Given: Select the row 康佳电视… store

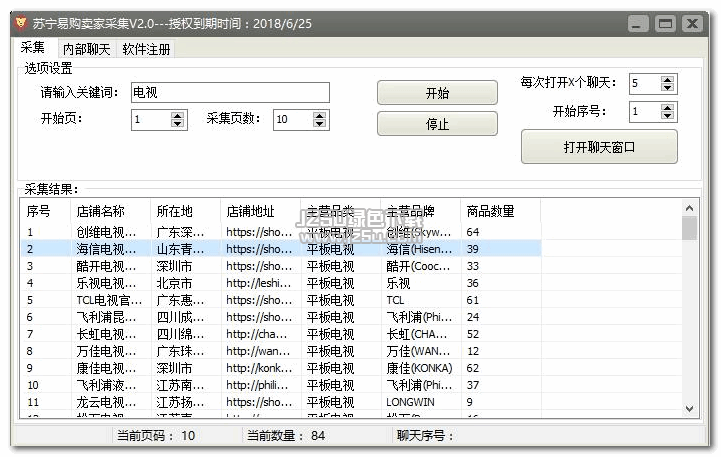Looking at the screenshot, I should tap(280, 368).
